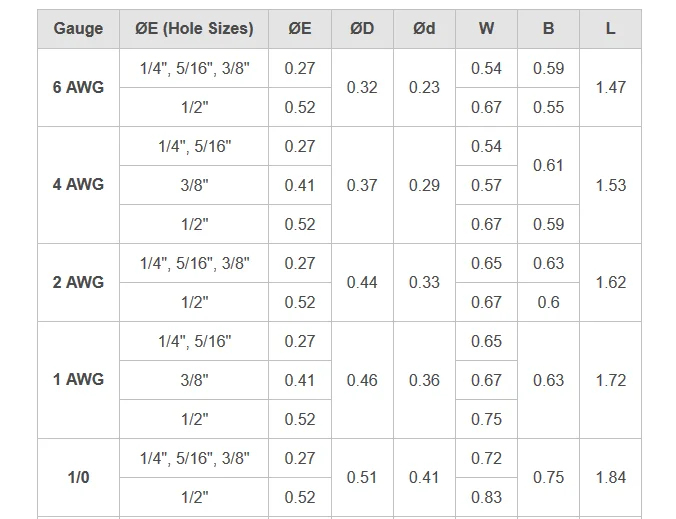Select the 6 AWG gauge row label
Viewport: 676px width, 519px height.
78,88
